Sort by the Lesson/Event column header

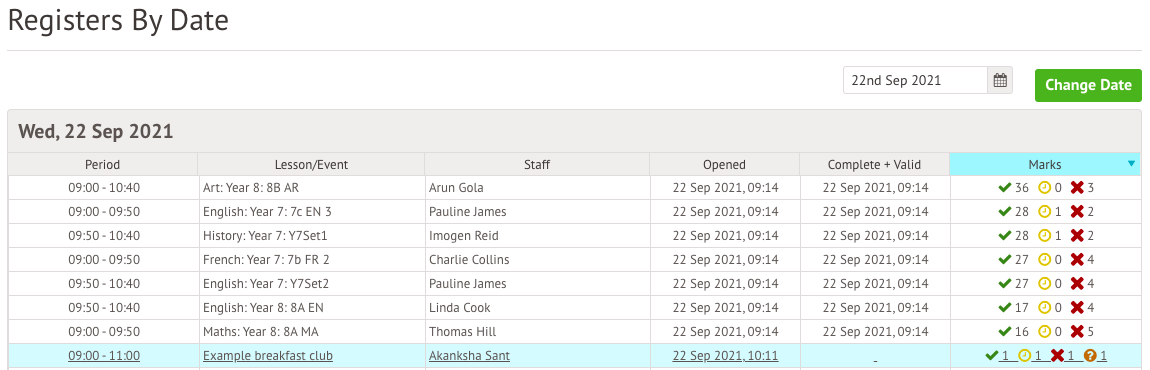click(x=311, y=164)
